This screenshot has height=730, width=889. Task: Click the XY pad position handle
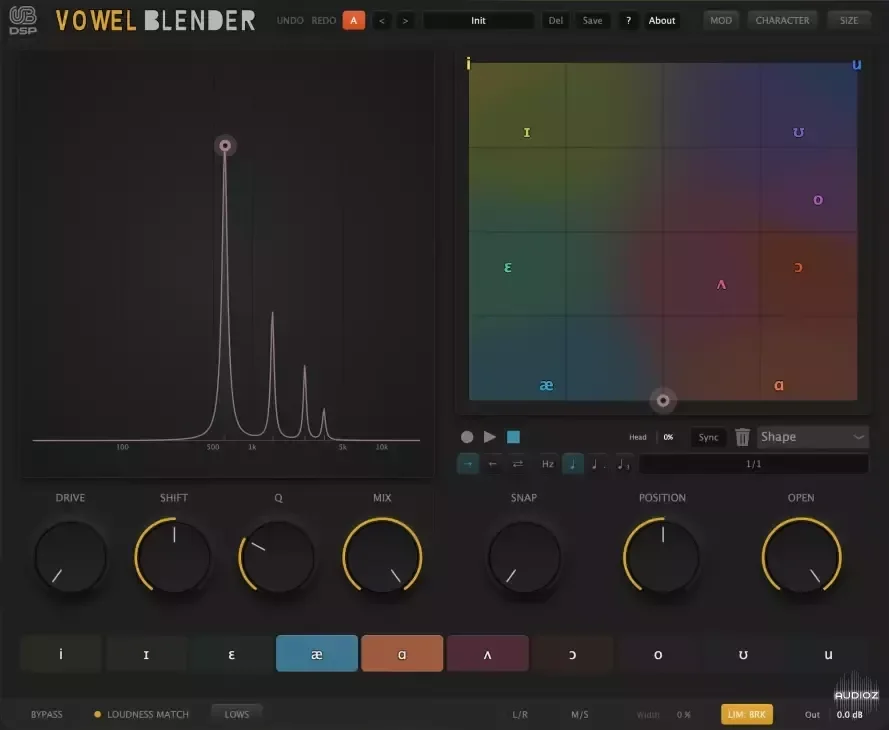coord(663,401)
